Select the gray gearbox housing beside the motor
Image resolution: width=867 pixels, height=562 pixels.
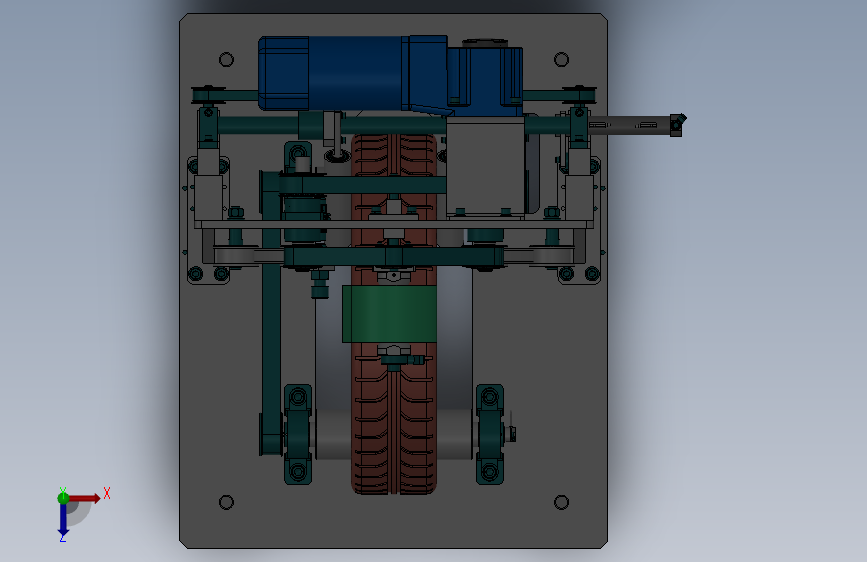pyautogui.click(x=485, y=168)
